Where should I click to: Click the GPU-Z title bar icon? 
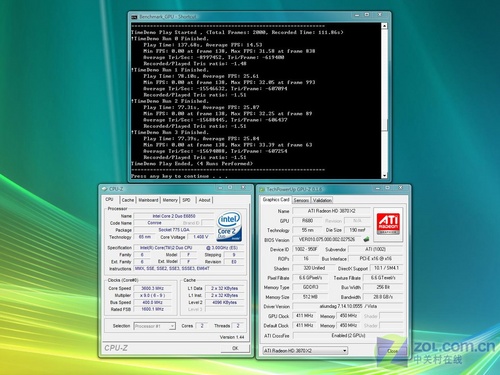tap(262, 189)
